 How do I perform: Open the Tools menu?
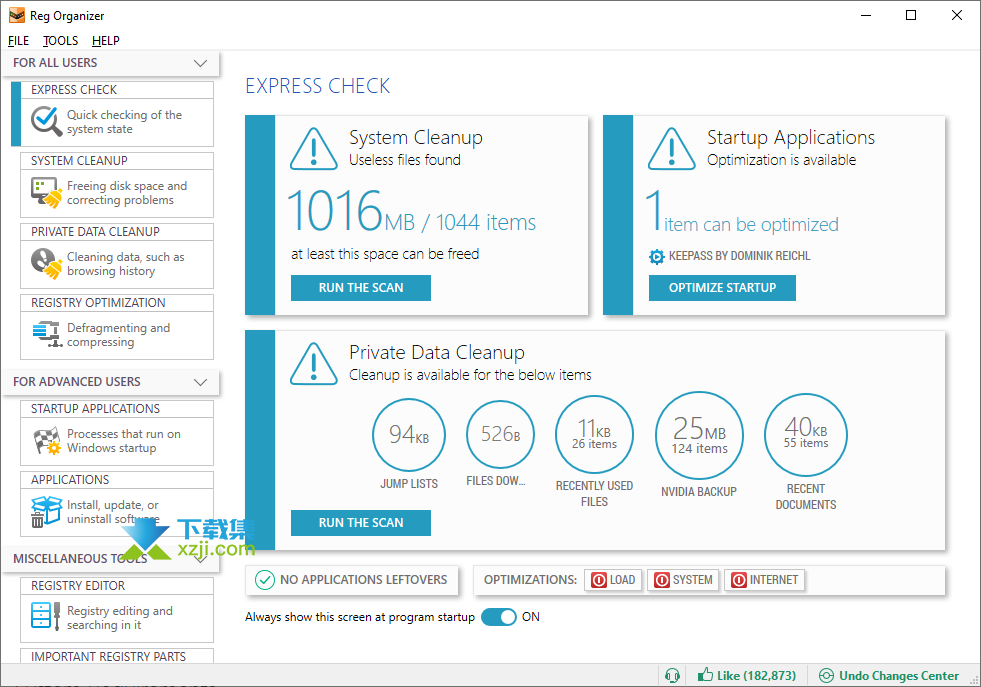click(61, 41)
